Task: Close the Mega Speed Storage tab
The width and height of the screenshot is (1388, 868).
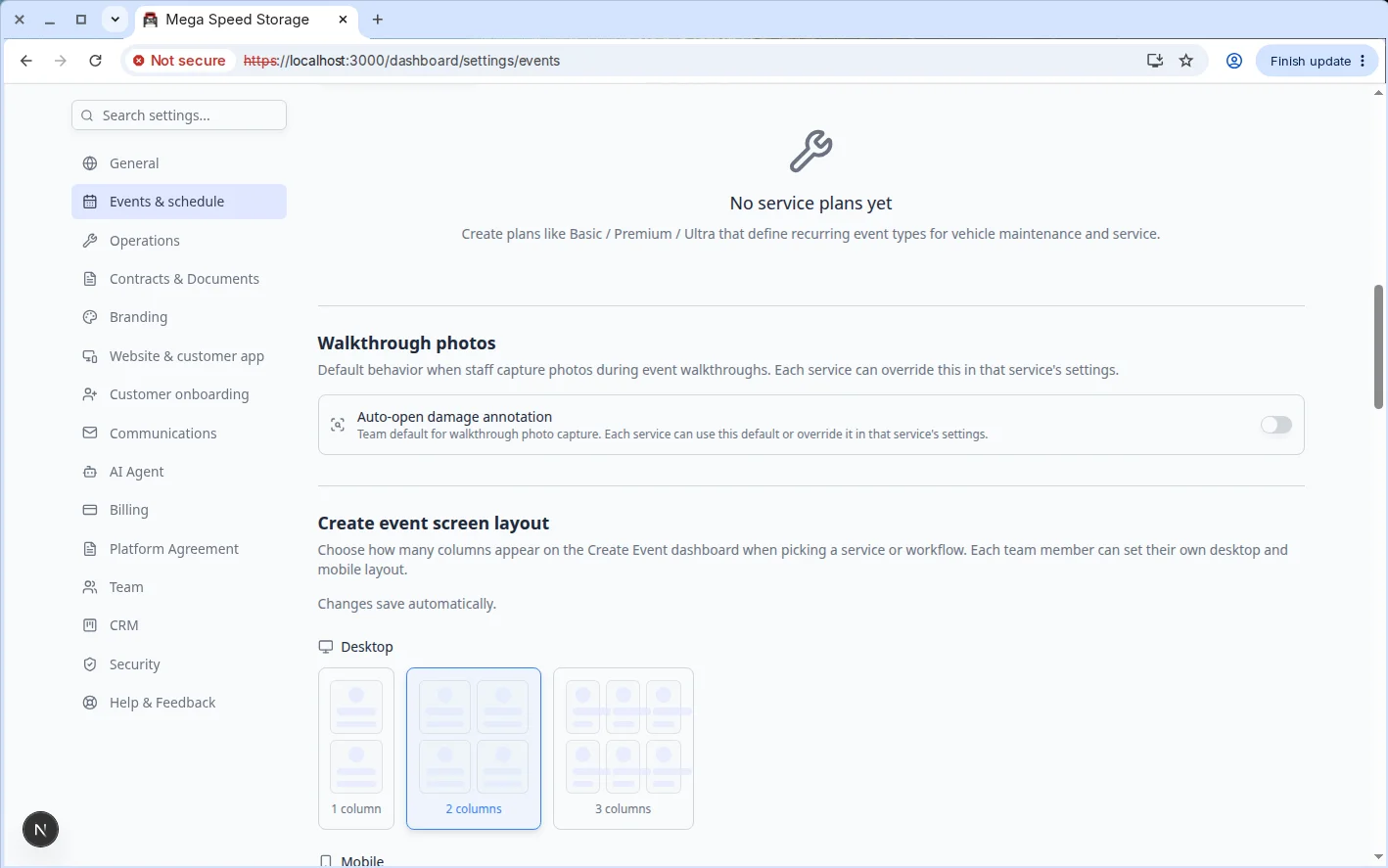Action: click(343, 20)
